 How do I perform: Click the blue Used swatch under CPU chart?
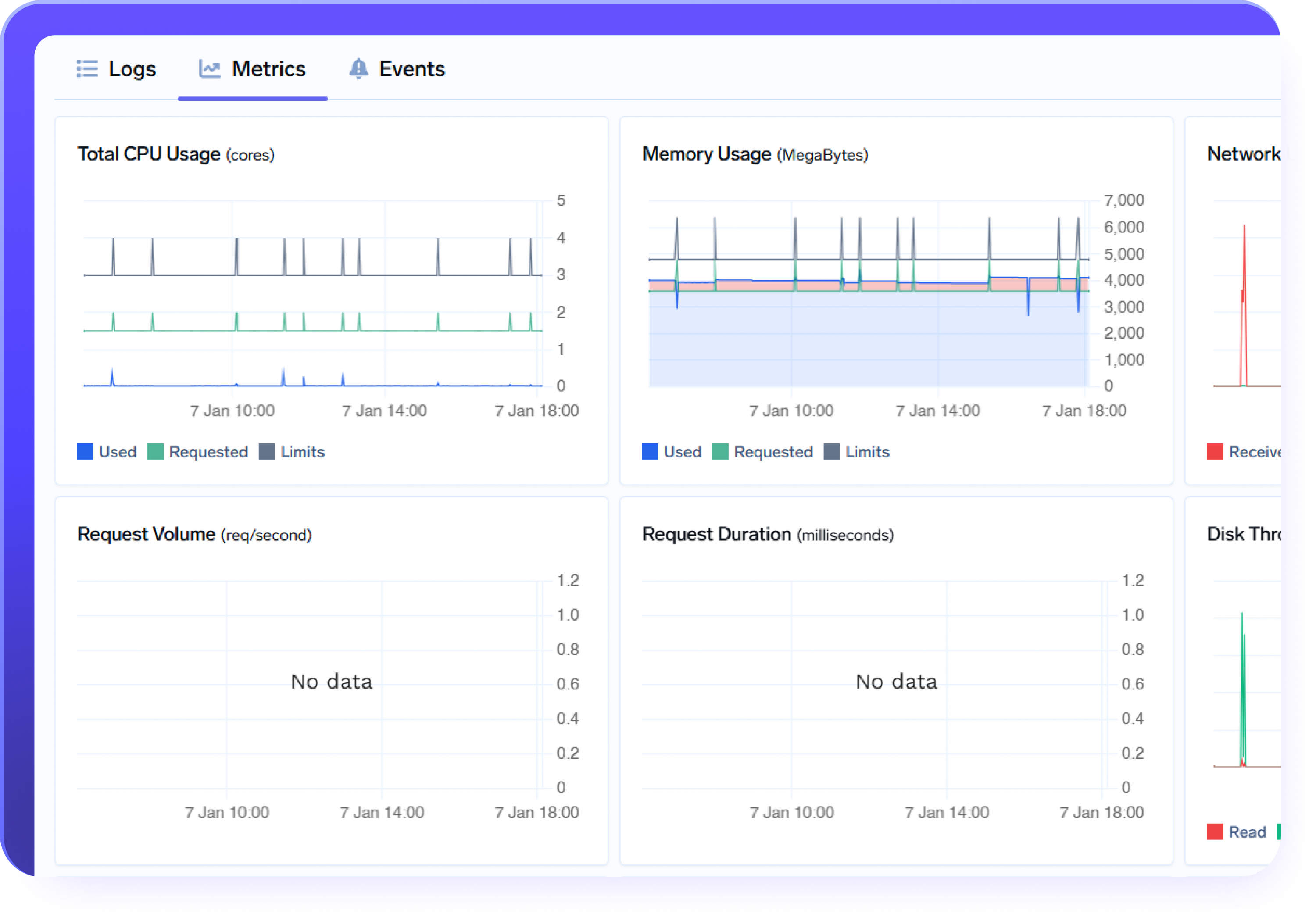tap(85, 452)
